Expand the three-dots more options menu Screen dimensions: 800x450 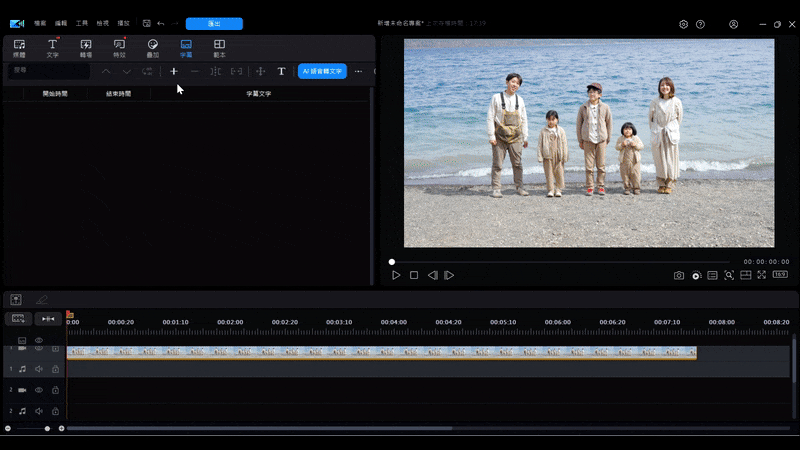[358, 71]
